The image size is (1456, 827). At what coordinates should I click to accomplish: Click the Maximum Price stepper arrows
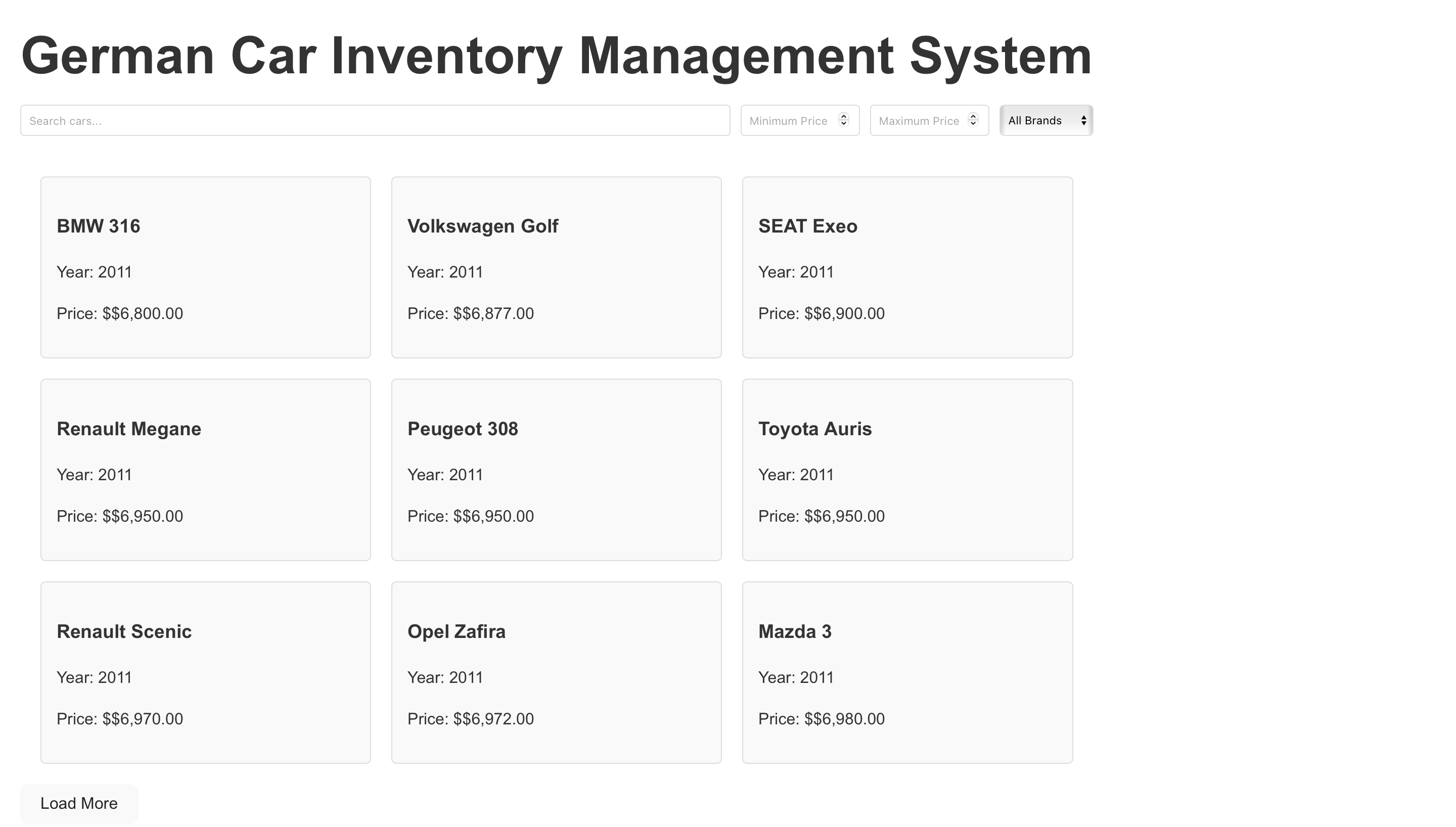973,120
